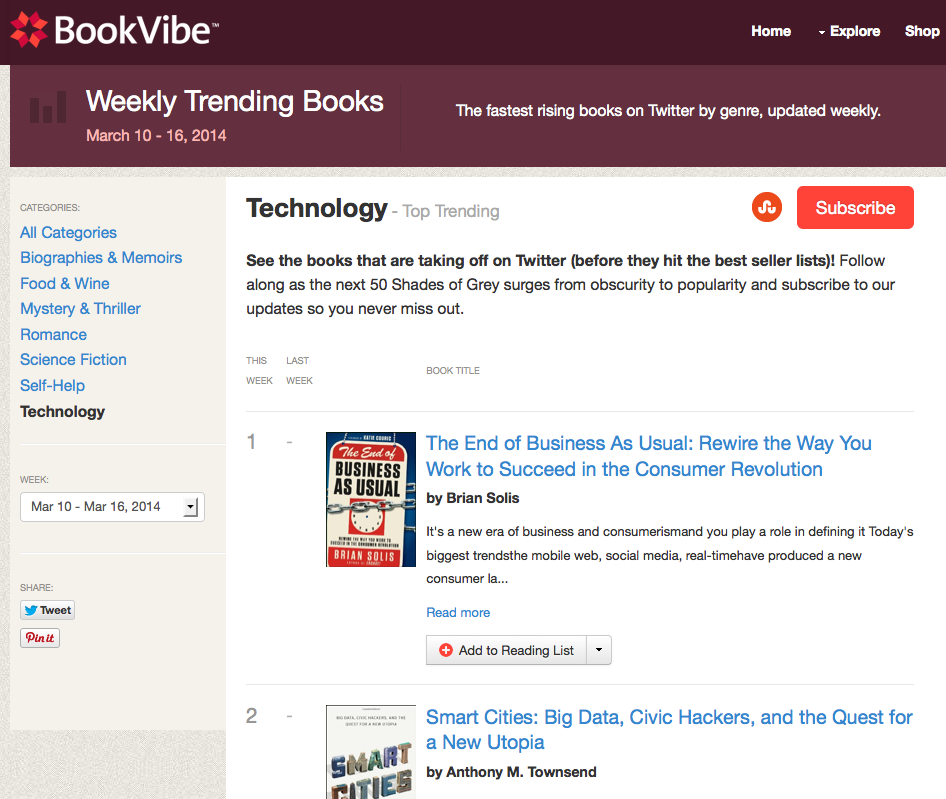The height and width of the screenshot is (799, 946).
Task: Select the Romance category
Action: tap(53, 334)
